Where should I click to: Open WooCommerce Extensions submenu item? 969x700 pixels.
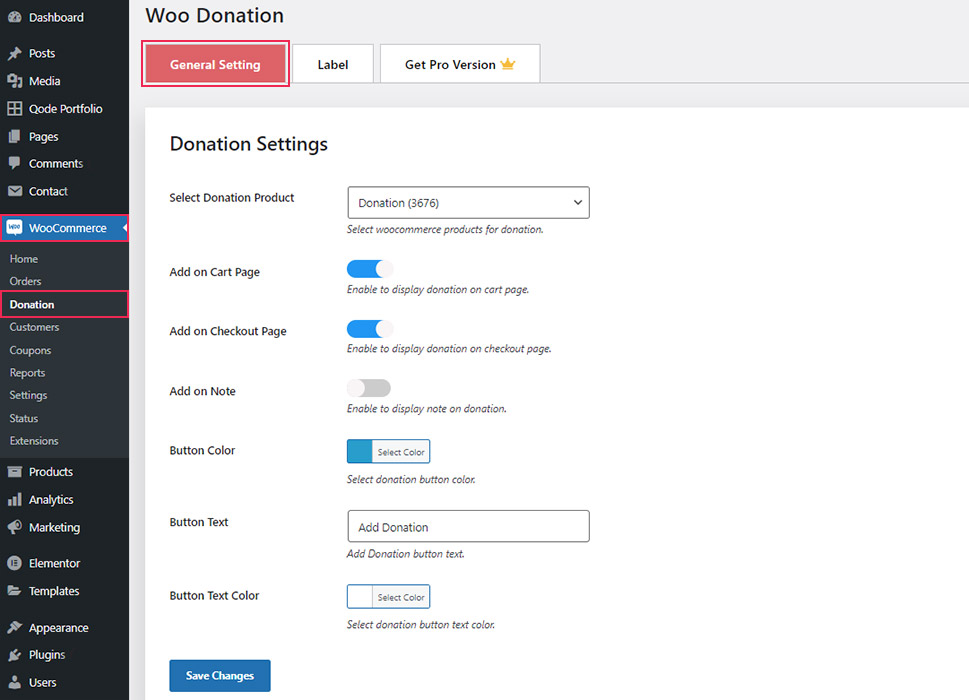tap(34, 441)
